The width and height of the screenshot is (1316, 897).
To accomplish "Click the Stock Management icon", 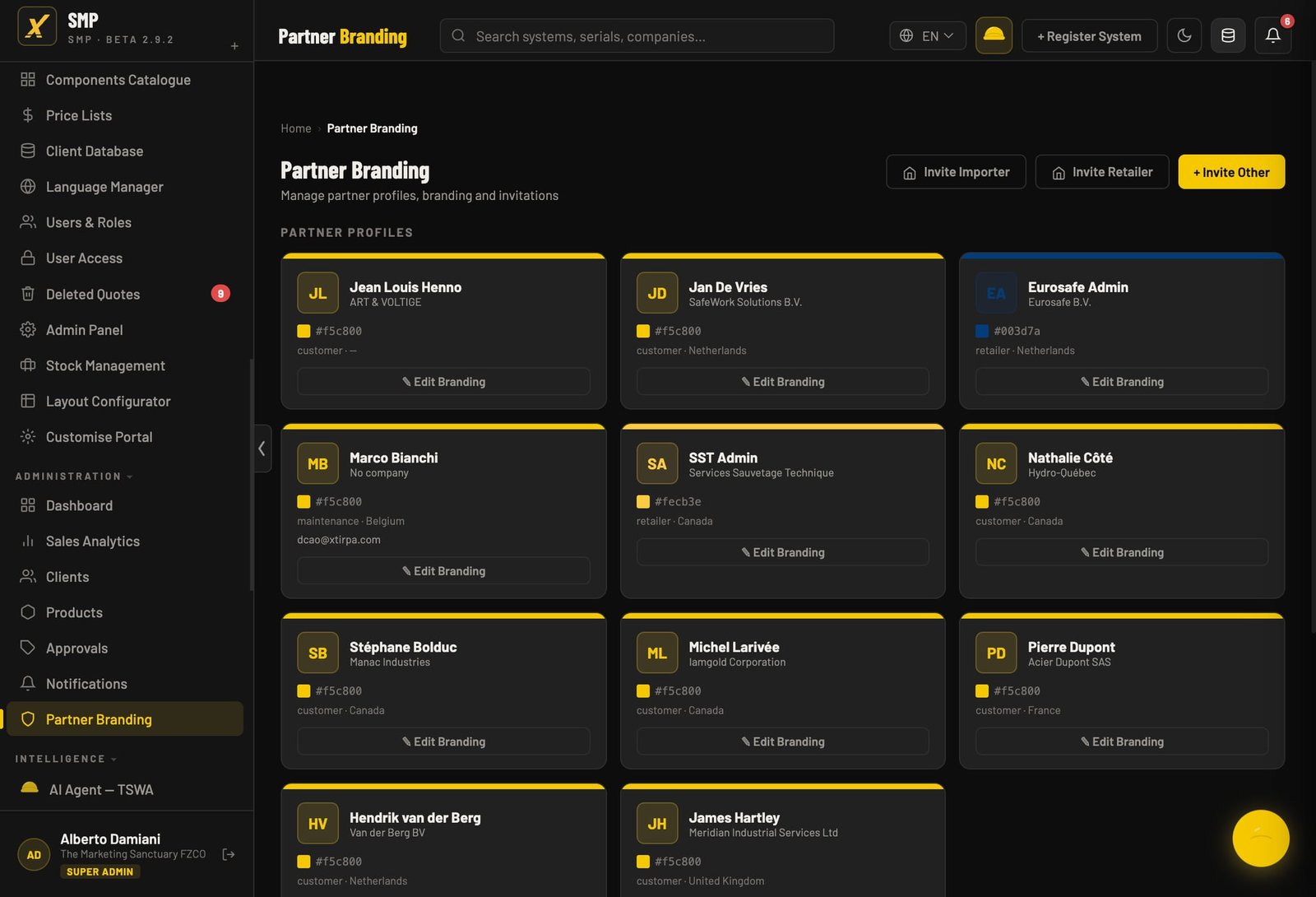I will point(28,365).
